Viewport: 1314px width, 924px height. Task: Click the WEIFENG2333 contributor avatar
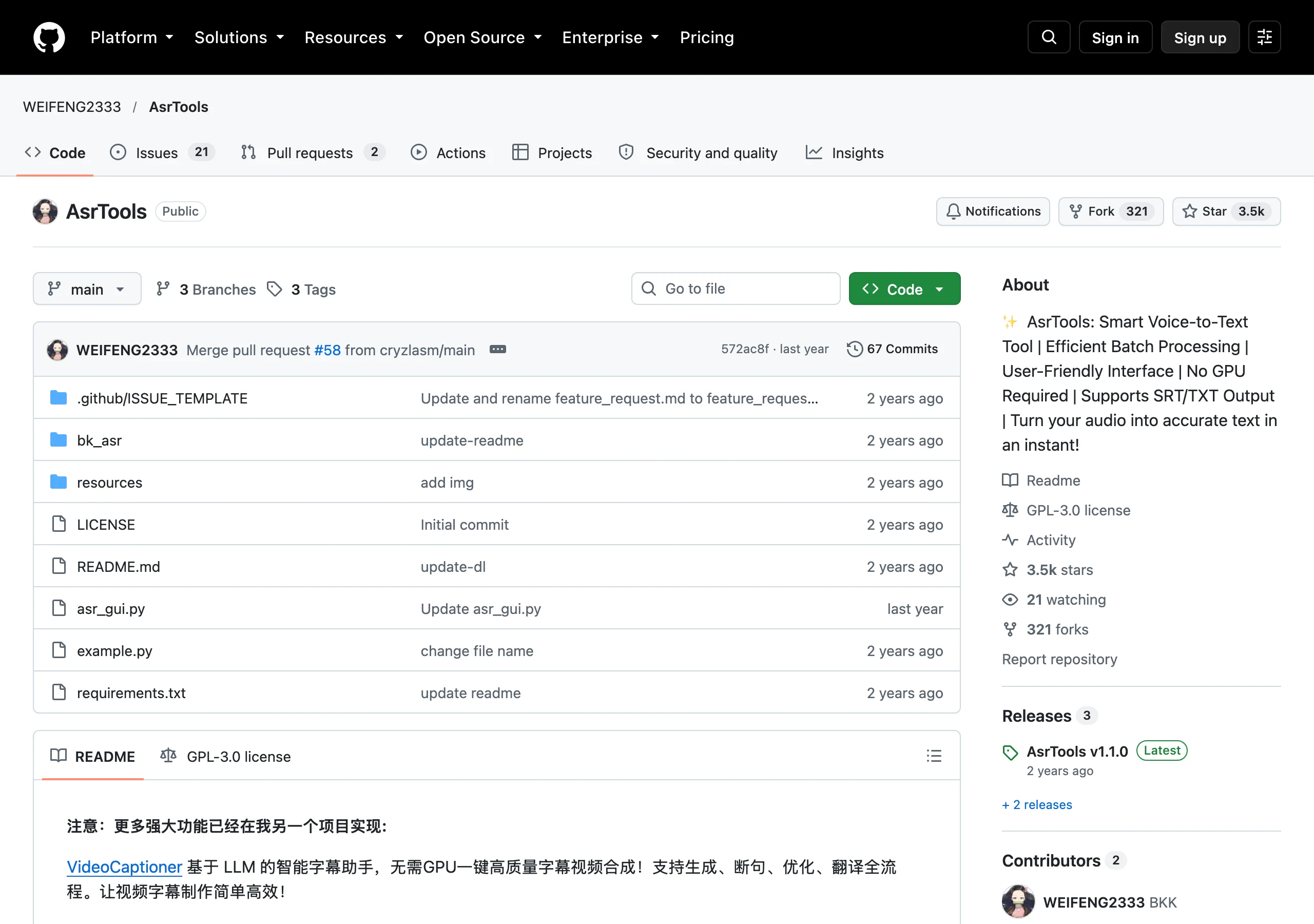[1018, 901]
